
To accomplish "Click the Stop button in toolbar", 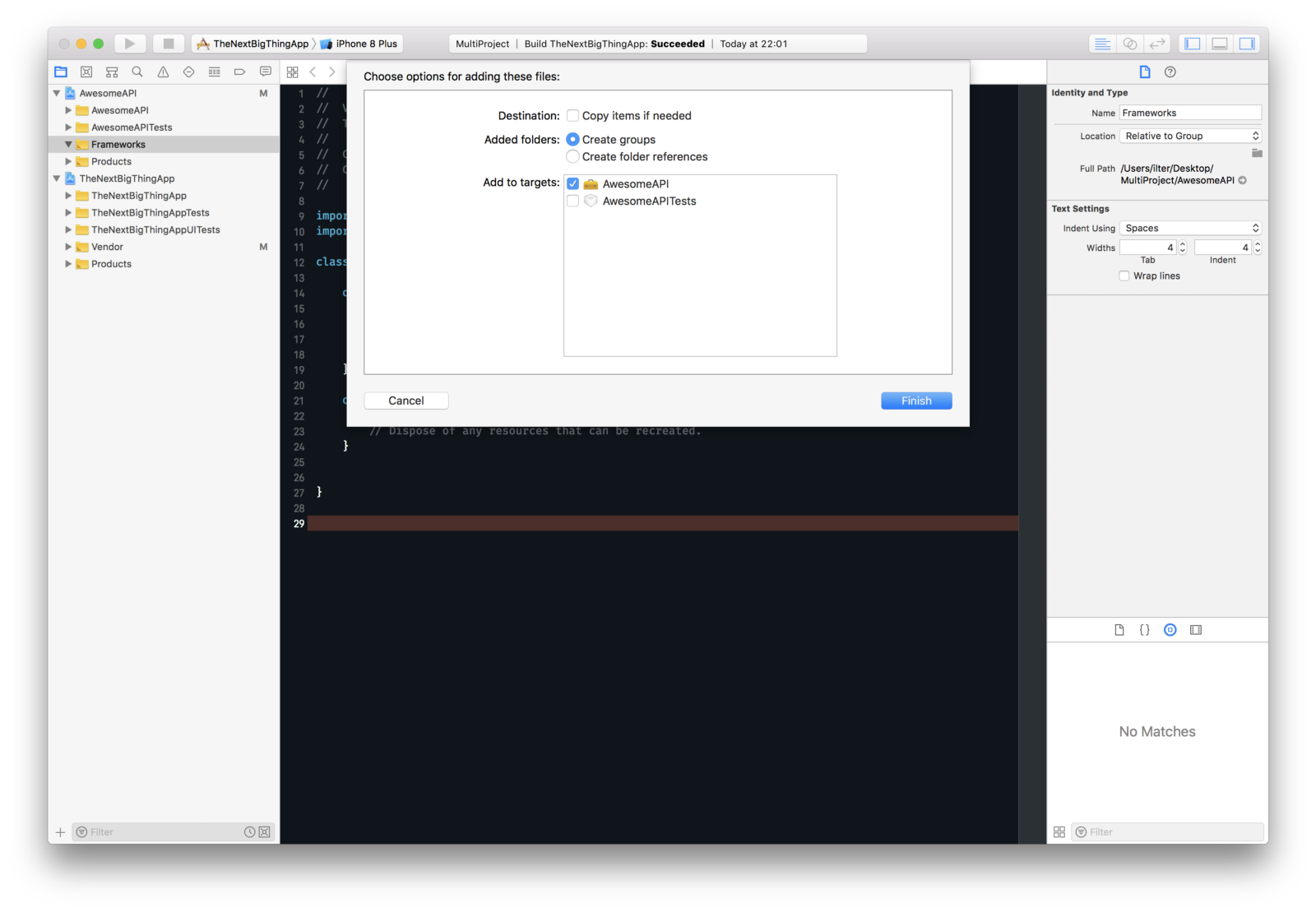I will click(169, 44).
